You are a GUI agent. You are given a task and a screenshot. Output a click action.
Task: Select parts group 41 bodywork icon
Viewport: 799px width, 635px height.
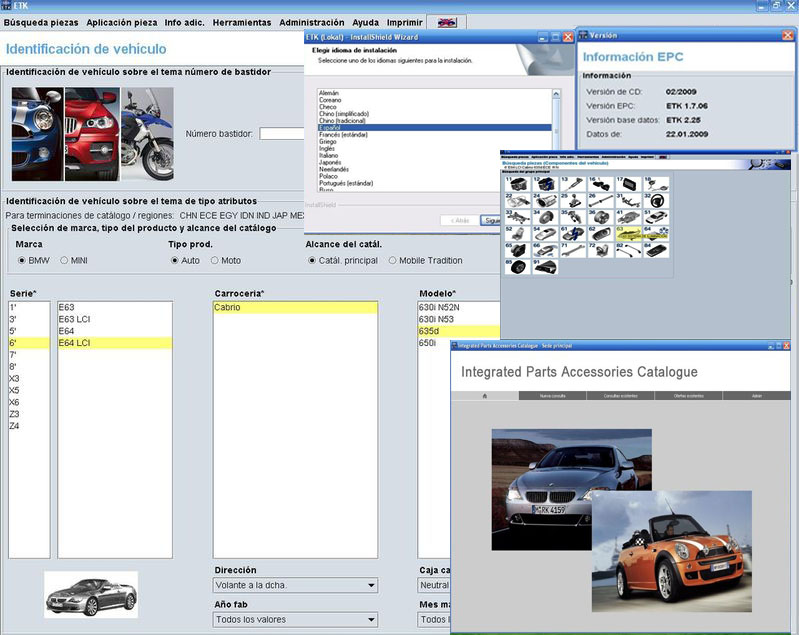[x=628, y=218]
